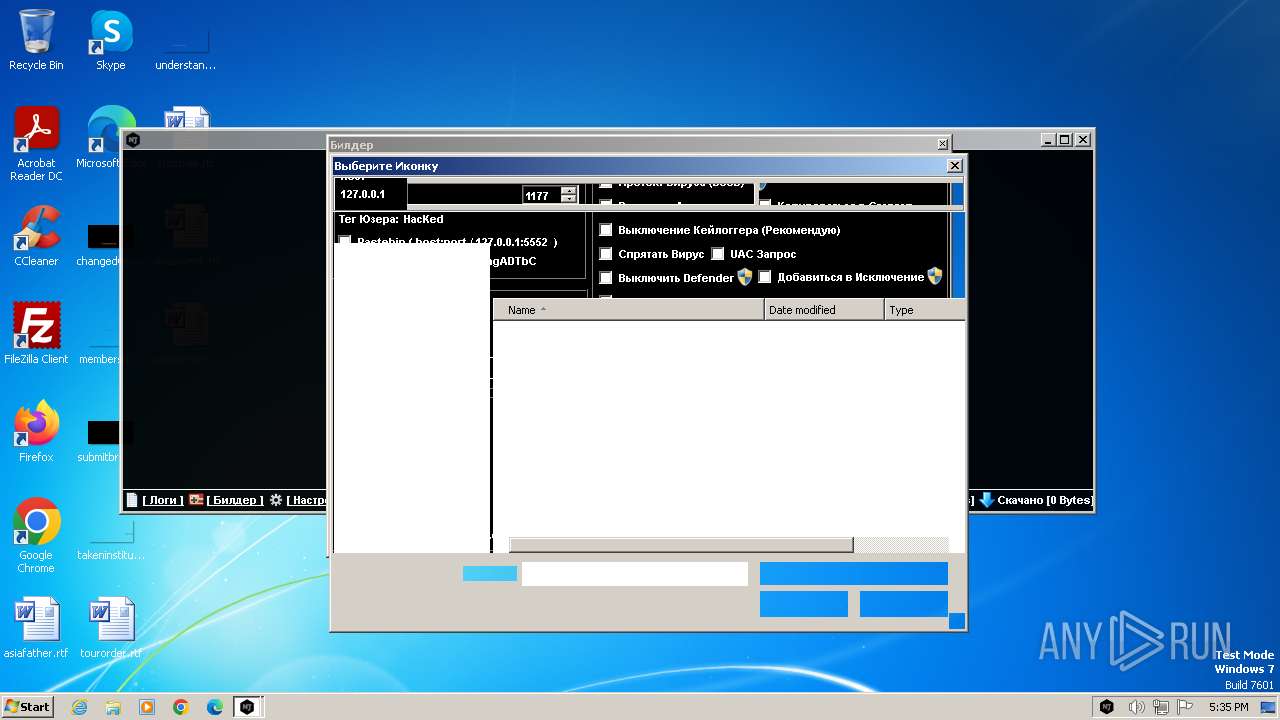Launch Firefox from the desktop
This screenshot has height=720, width=1280.
36,431
